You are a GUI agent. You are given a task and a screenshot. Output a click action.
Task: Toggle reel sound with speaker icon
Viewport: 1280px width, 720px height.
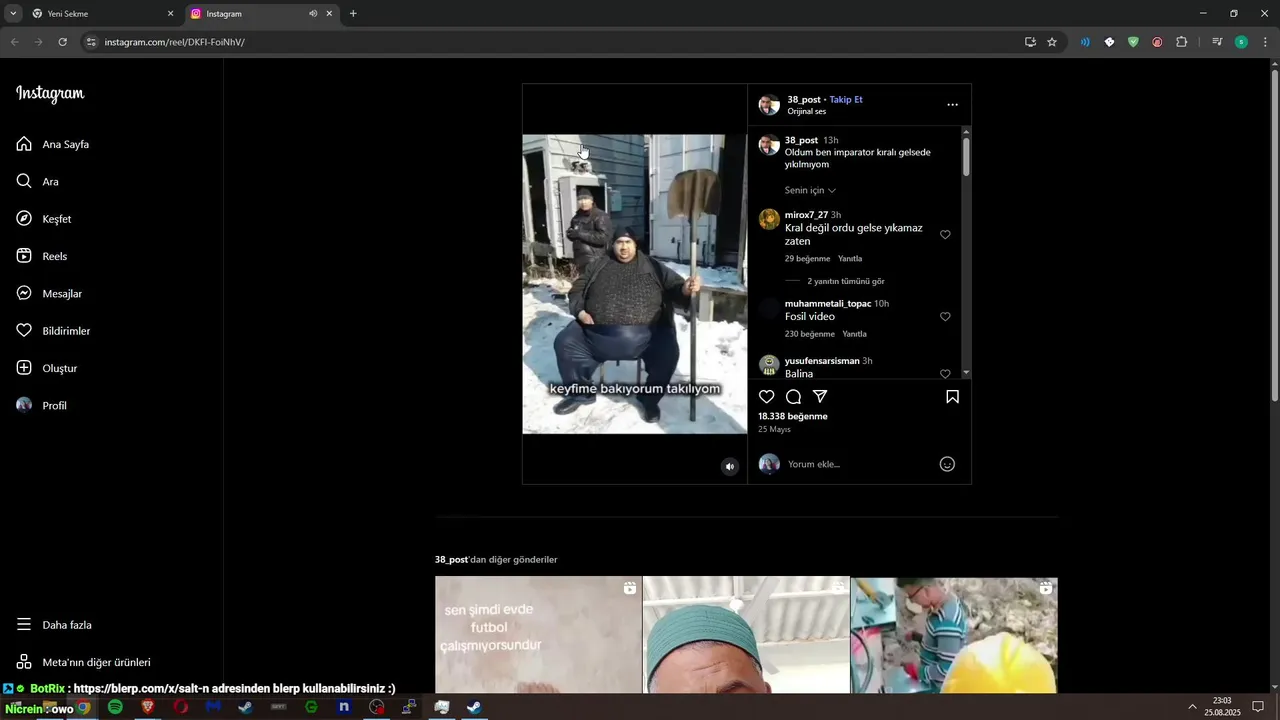(x=730, y=467)
